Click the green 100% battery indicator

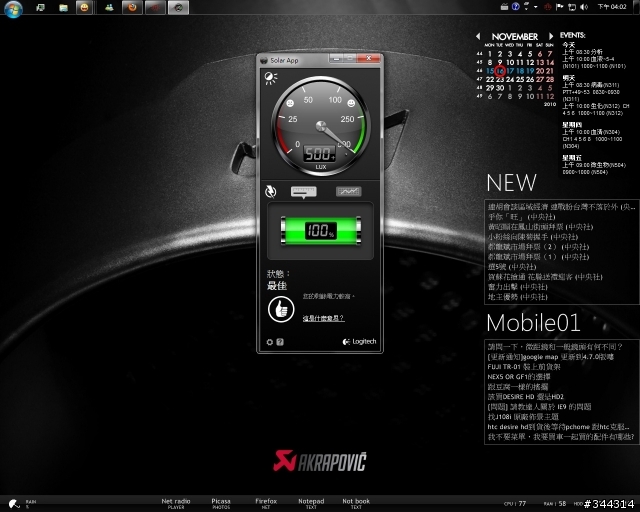click(321, 231)
